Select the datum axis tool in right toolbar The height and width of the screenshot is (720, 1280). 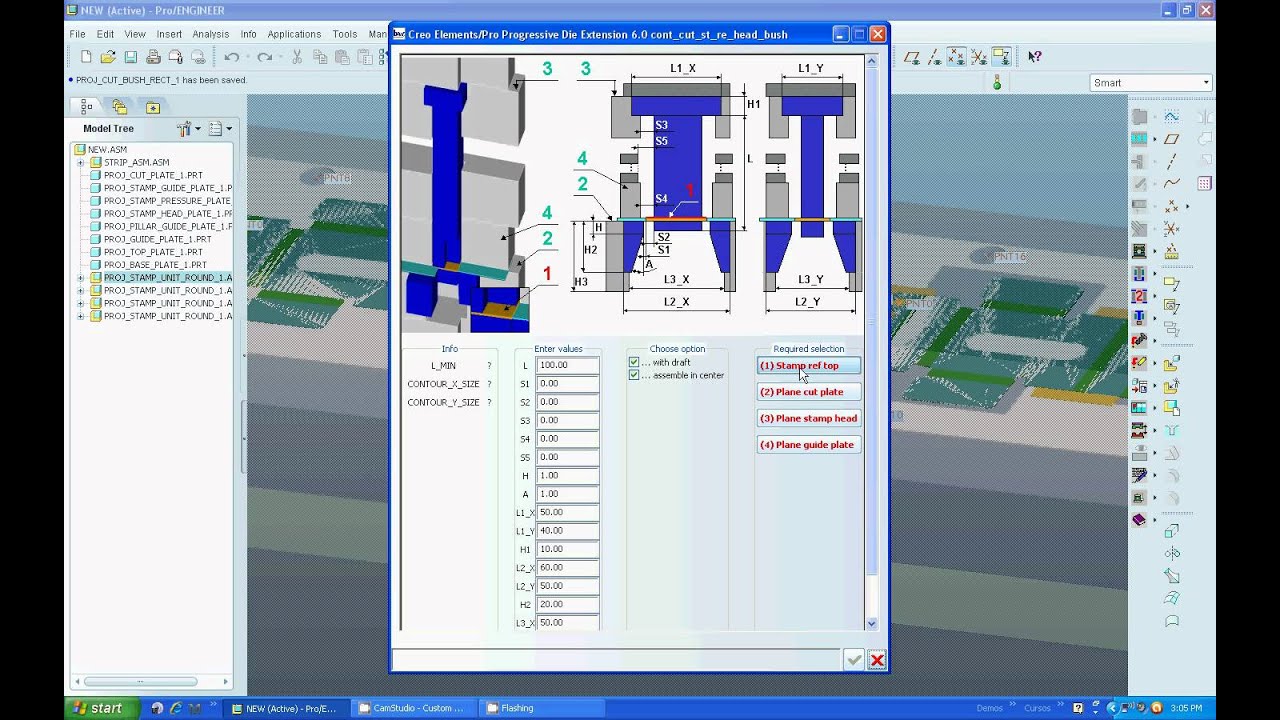(1171, 161)
